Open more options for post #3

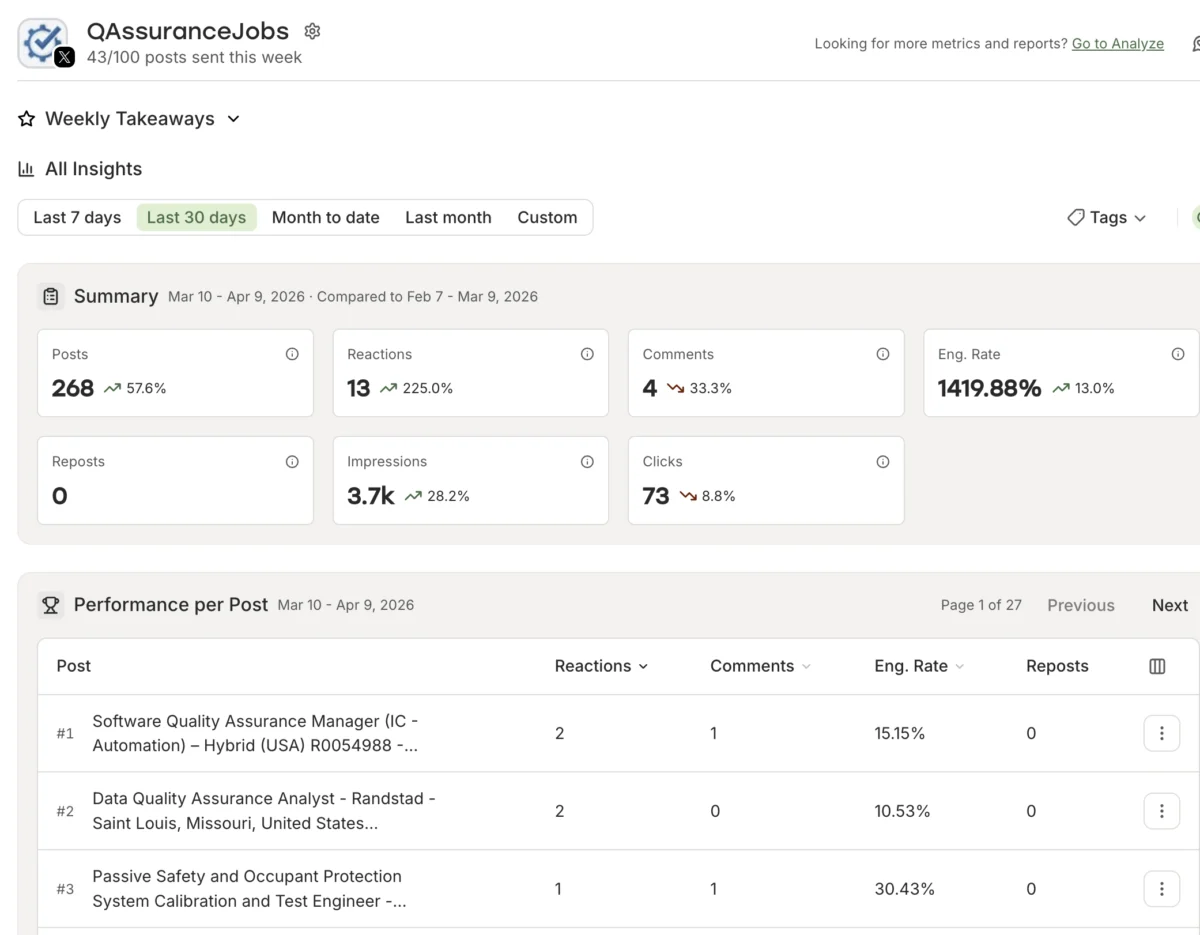1161,889
